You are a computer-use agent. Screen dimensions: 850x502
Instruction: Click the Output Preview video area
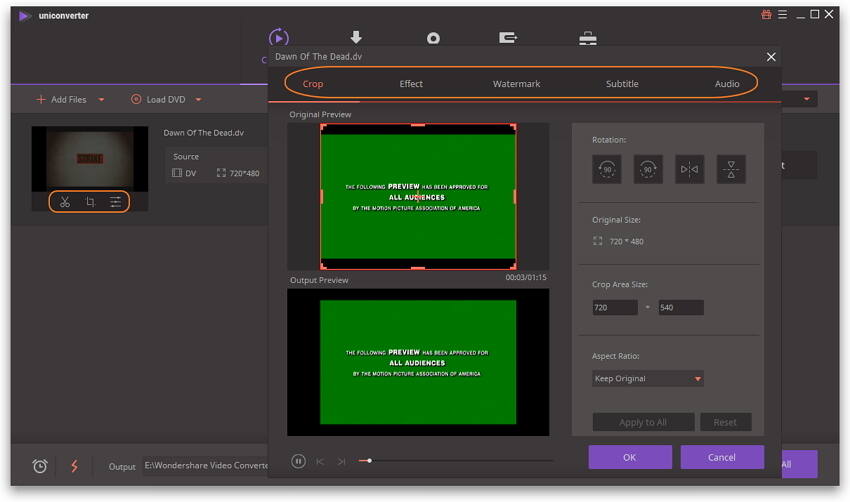(418, 362)
